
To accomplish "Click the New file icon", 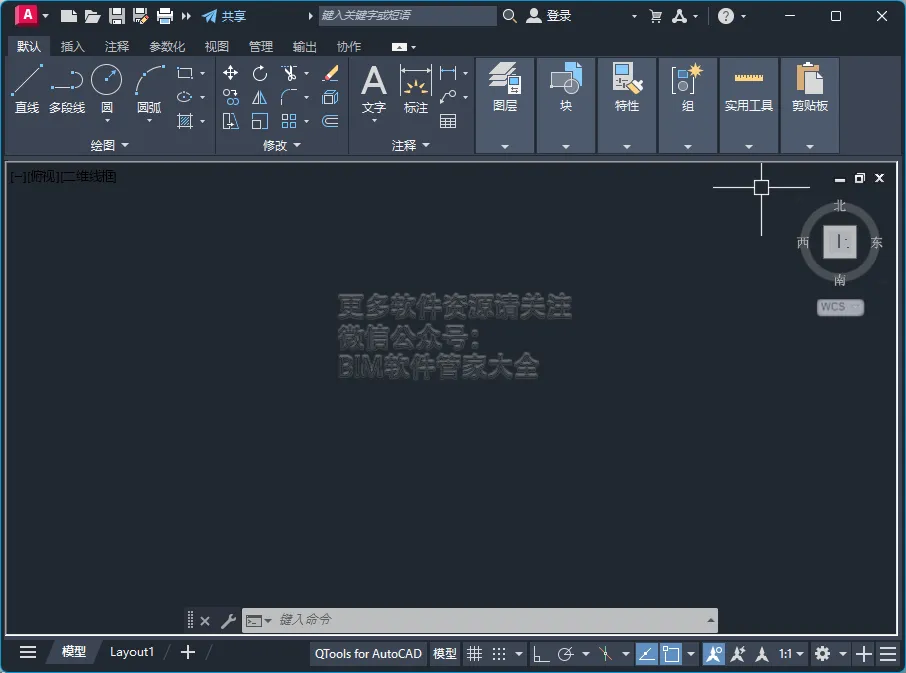I will click(x=69, y=16).
